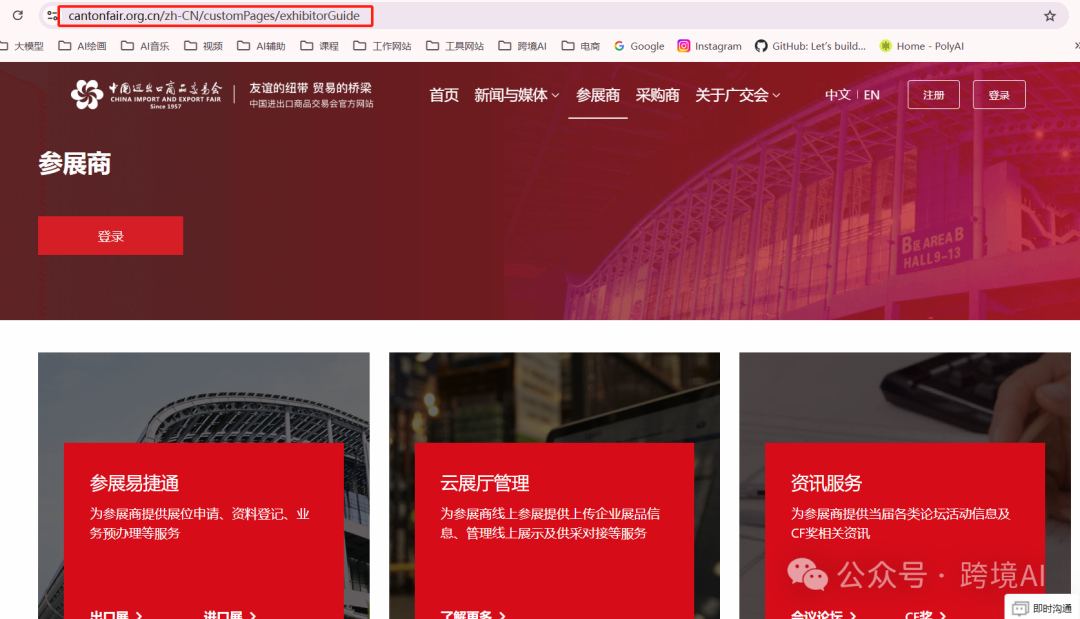This screenshot has width=1080, height=619.
Task: Open the 电商 bookmark folder
Action: pyautogui.click(x=581, y=46)
